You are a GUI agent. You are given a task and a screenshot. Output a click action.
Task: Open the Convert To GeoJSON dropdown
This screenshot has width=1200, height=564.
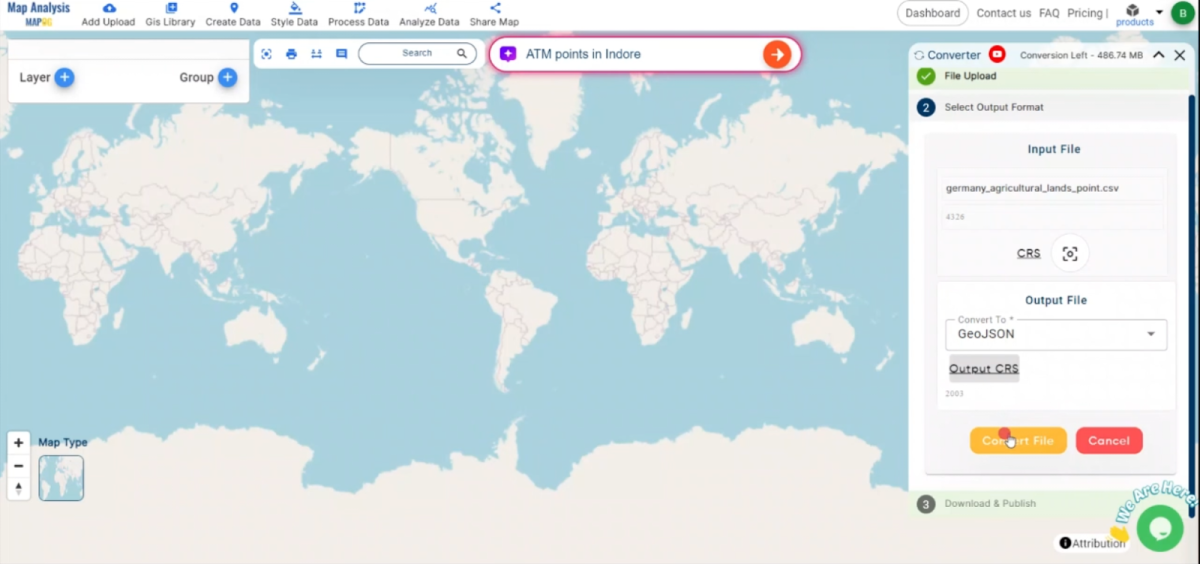pos(1056,334)
